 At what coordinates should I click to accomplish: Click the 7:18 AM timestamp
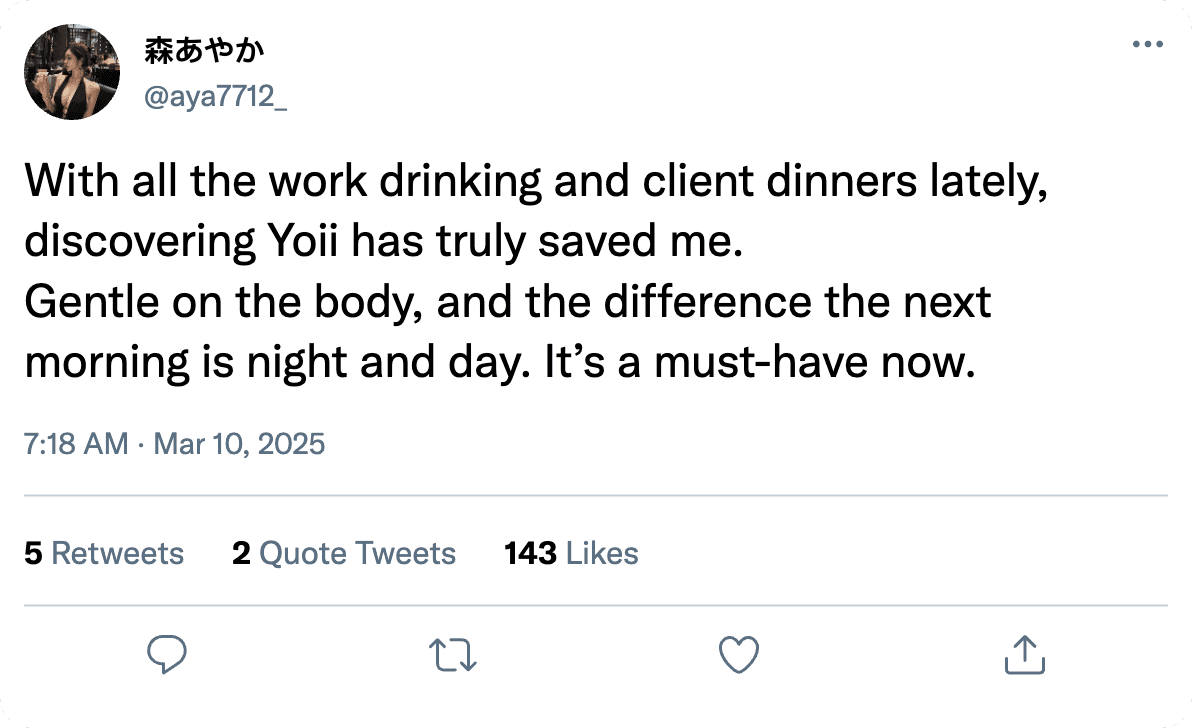pyautogui.click(x=76, y=444)
